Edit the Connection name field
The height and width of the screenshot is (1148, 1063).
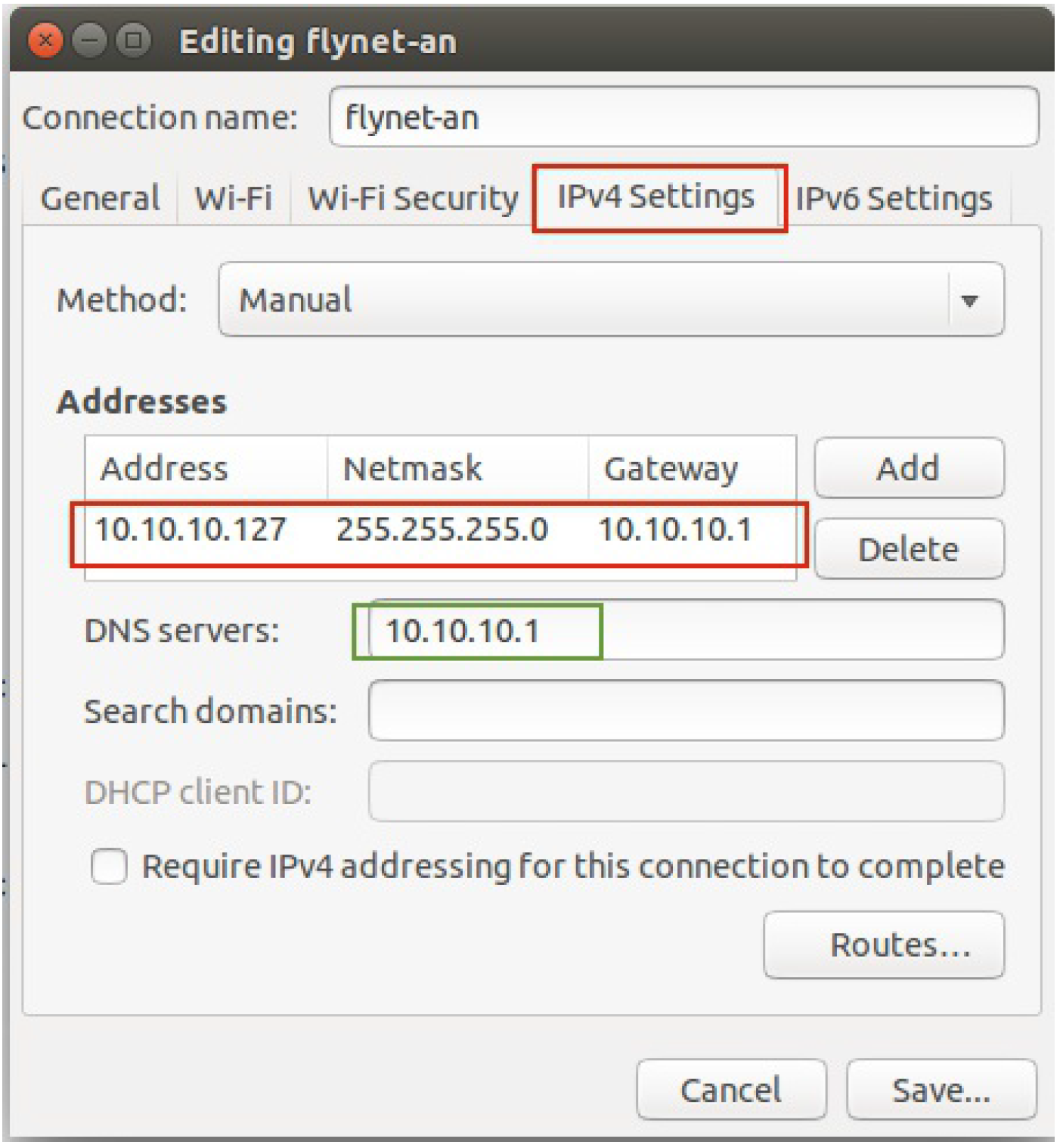(x=684, y=117)
